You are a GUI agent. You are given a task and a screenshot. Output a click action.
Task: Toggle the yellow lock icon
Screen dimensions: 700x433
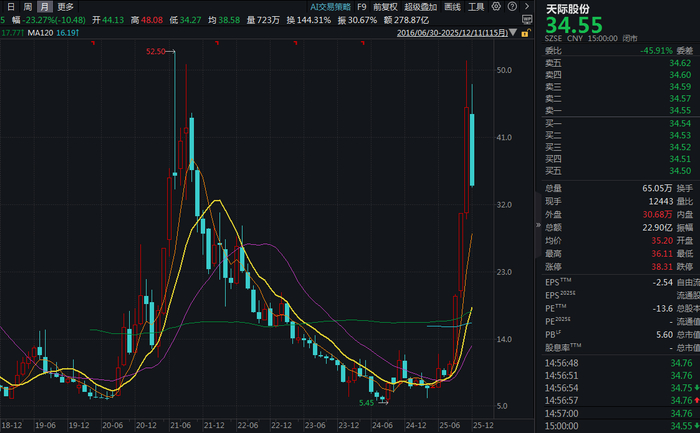pyautogui.click(x=525, y=33)
